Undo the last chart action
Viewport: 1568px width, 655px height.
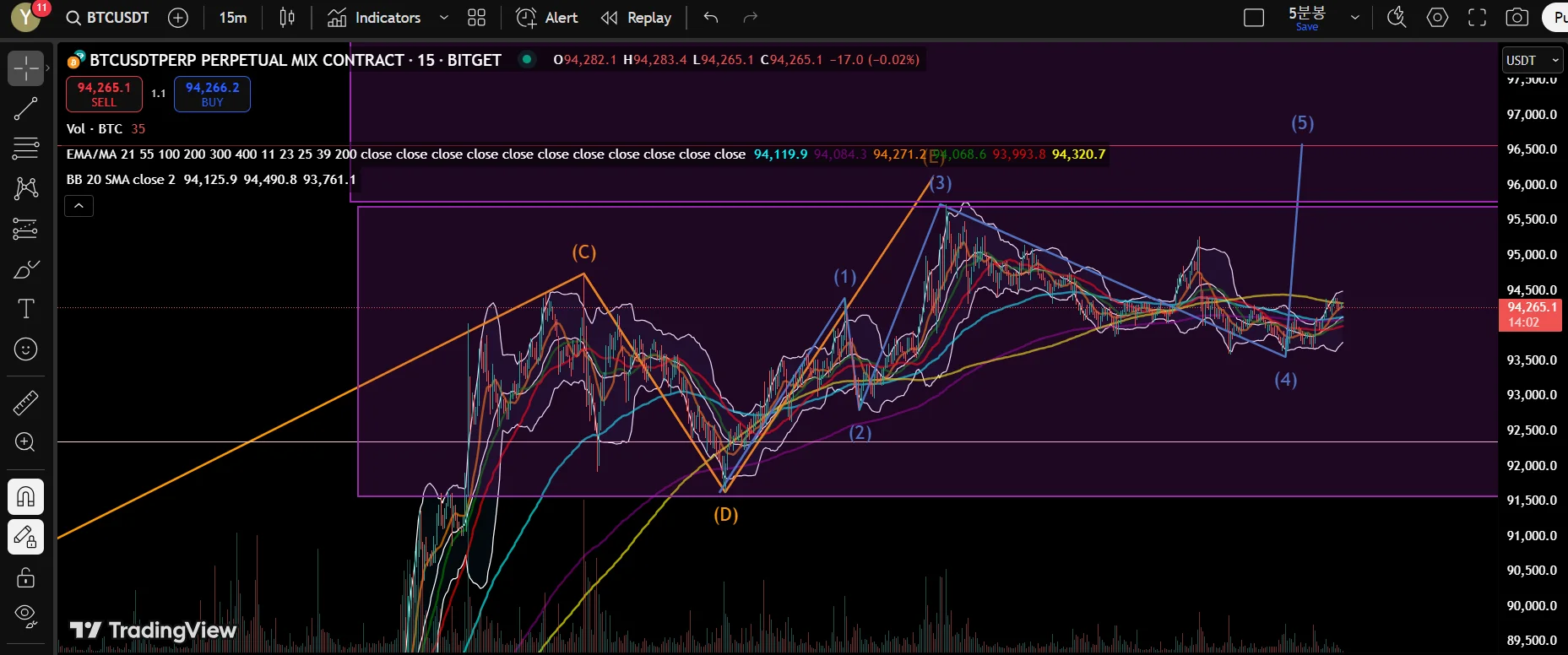coord(711,18)
